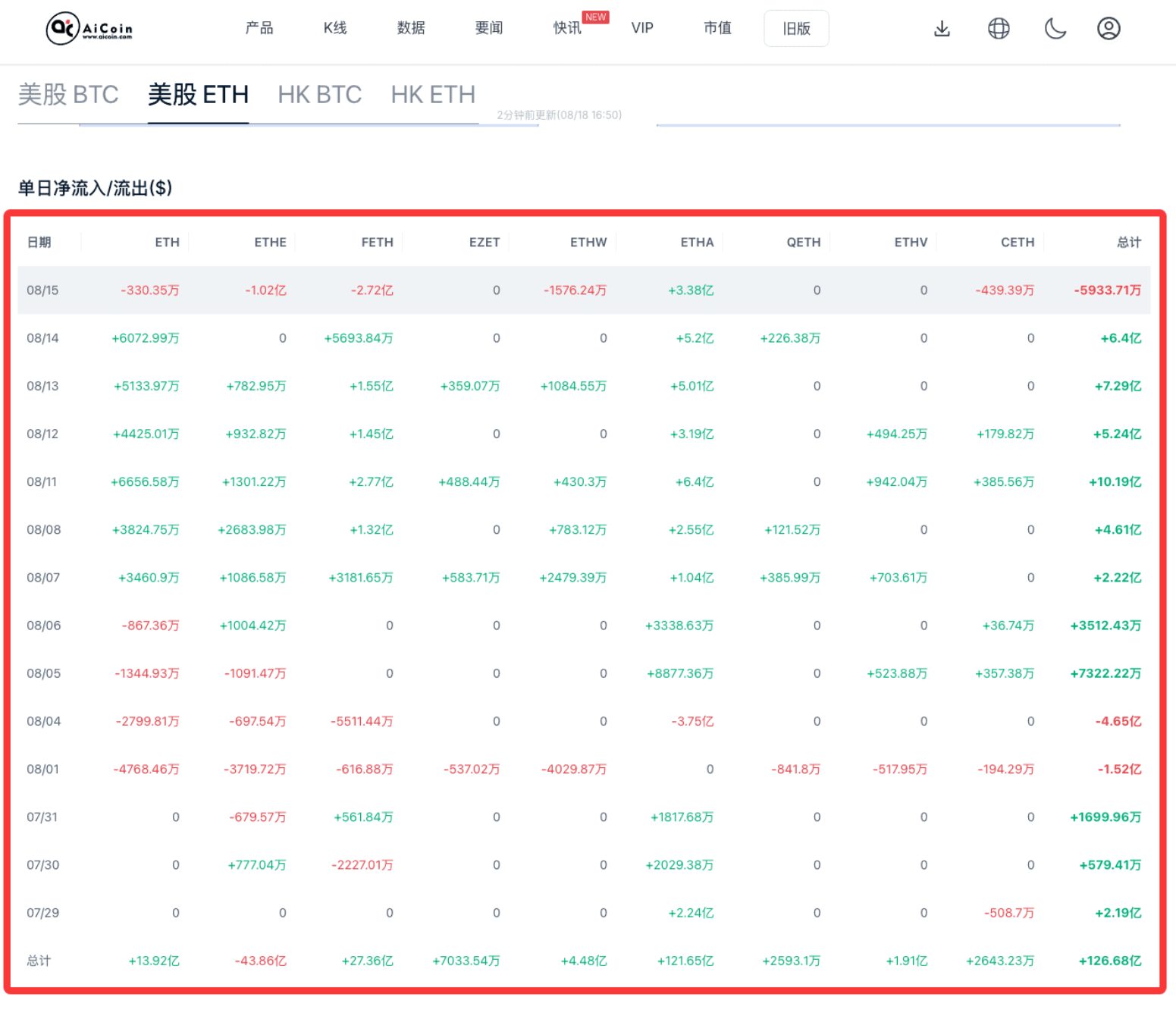Open the user account profile icon
The image size is (1176, 1016).
coord(1109,29)
